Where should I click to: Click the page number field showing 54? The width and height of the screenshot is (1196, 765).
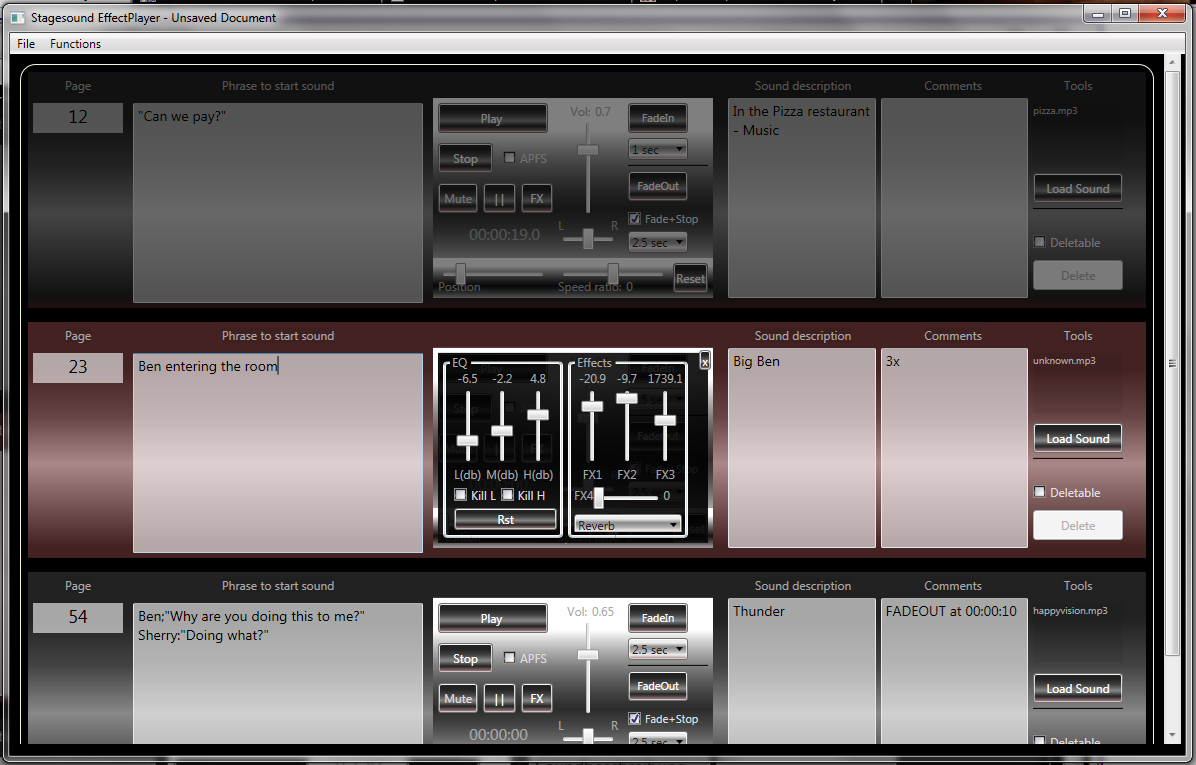pyautogui.click(x=78, y=618)
